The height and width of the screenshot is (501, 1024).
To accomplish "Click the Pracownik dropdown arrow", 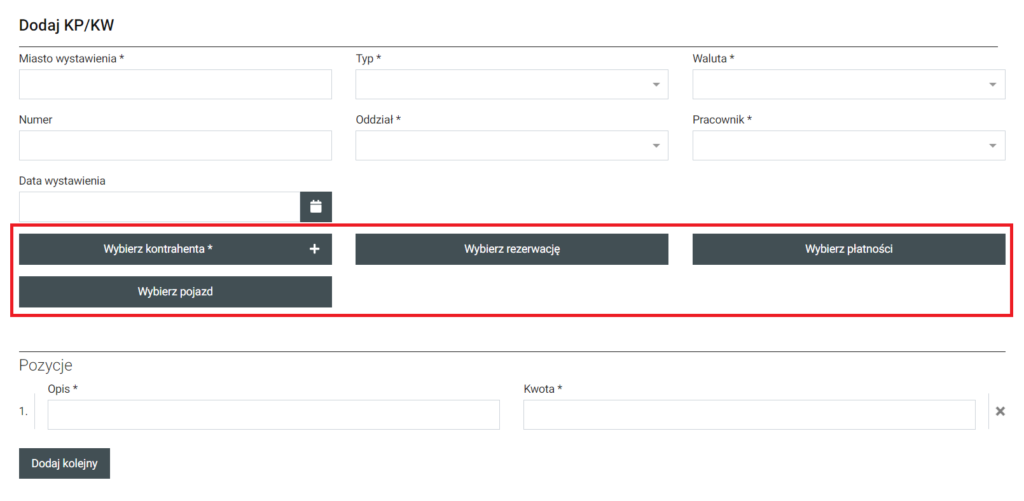I will pyautogui.click(x=993, y=146).
